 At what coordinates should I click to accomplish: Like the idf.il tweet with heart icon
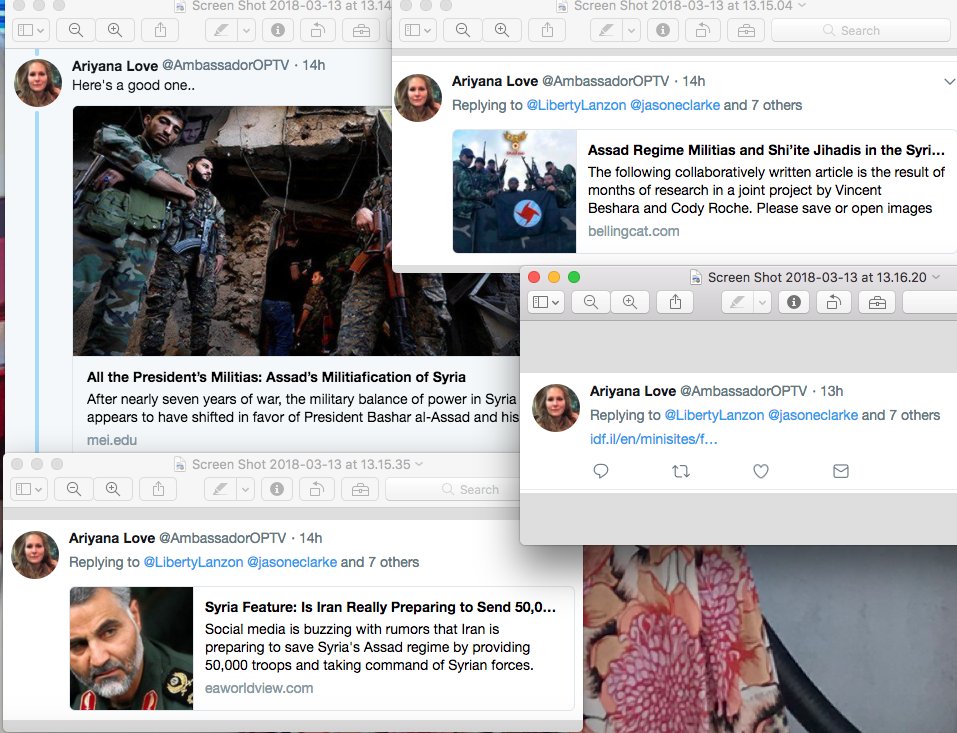(760, 471)
